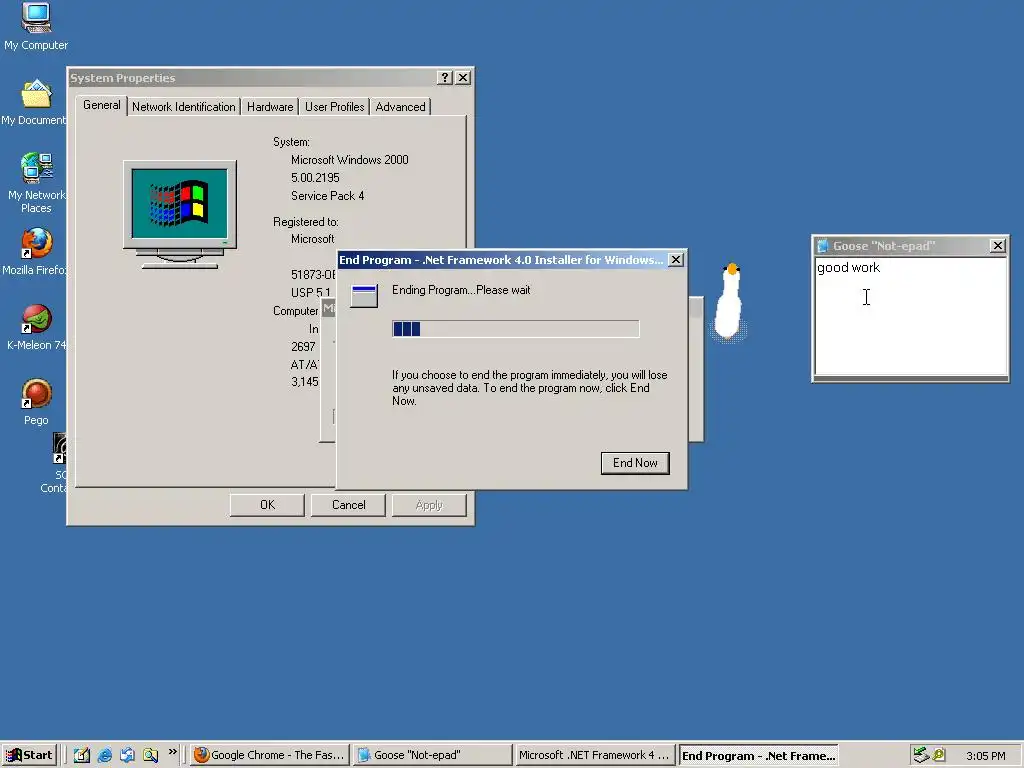This screenshot has height=768, width=1024.
Task: Close the Goose Not-epad window
Action: point(997,246)
